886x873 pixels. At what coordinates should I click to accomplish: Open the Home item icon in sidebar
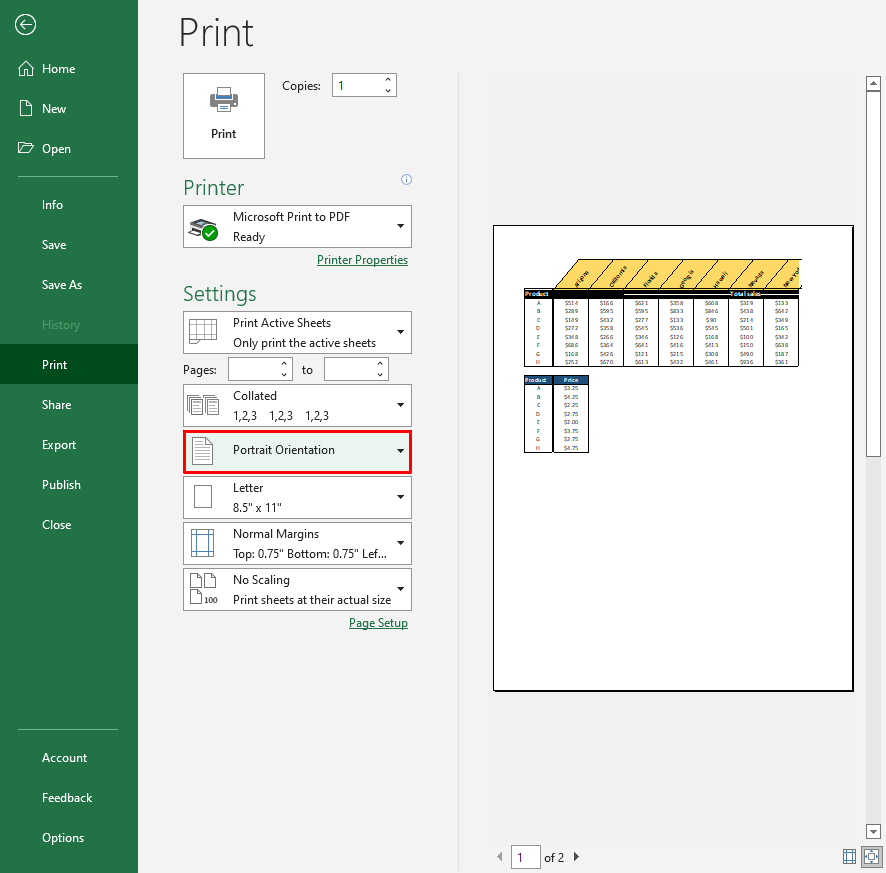pos(26,69)
